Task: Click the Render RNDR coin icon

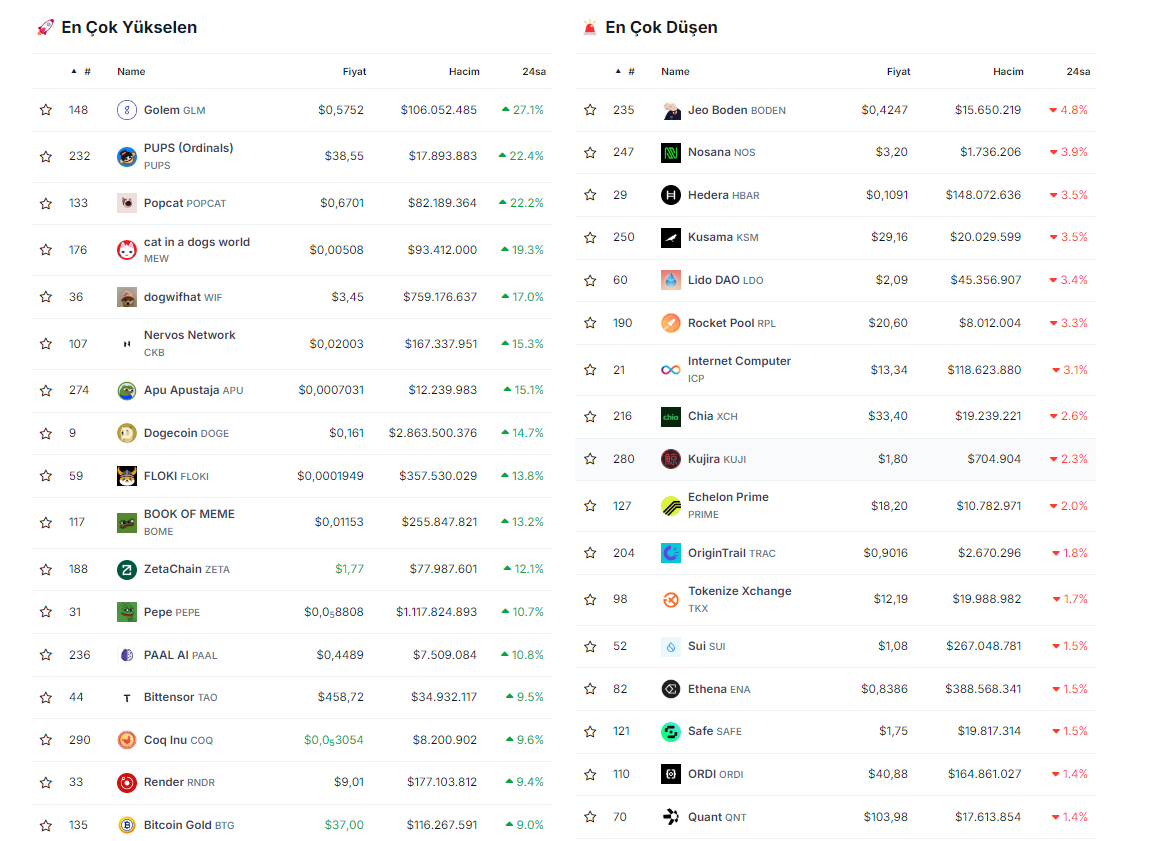Action: [127, 782]
